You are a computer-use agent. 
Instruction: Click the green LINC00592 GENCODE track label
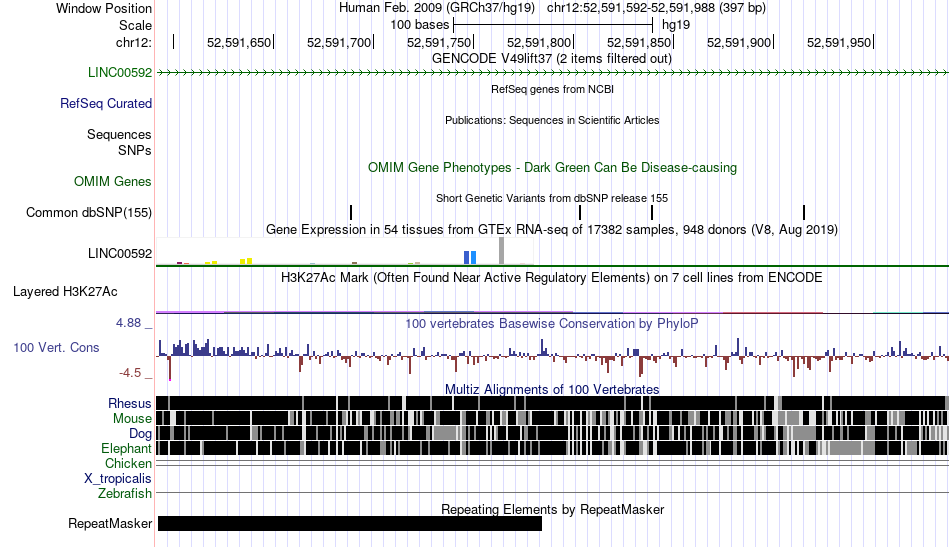pyautogui.click(x=119, y=72)
